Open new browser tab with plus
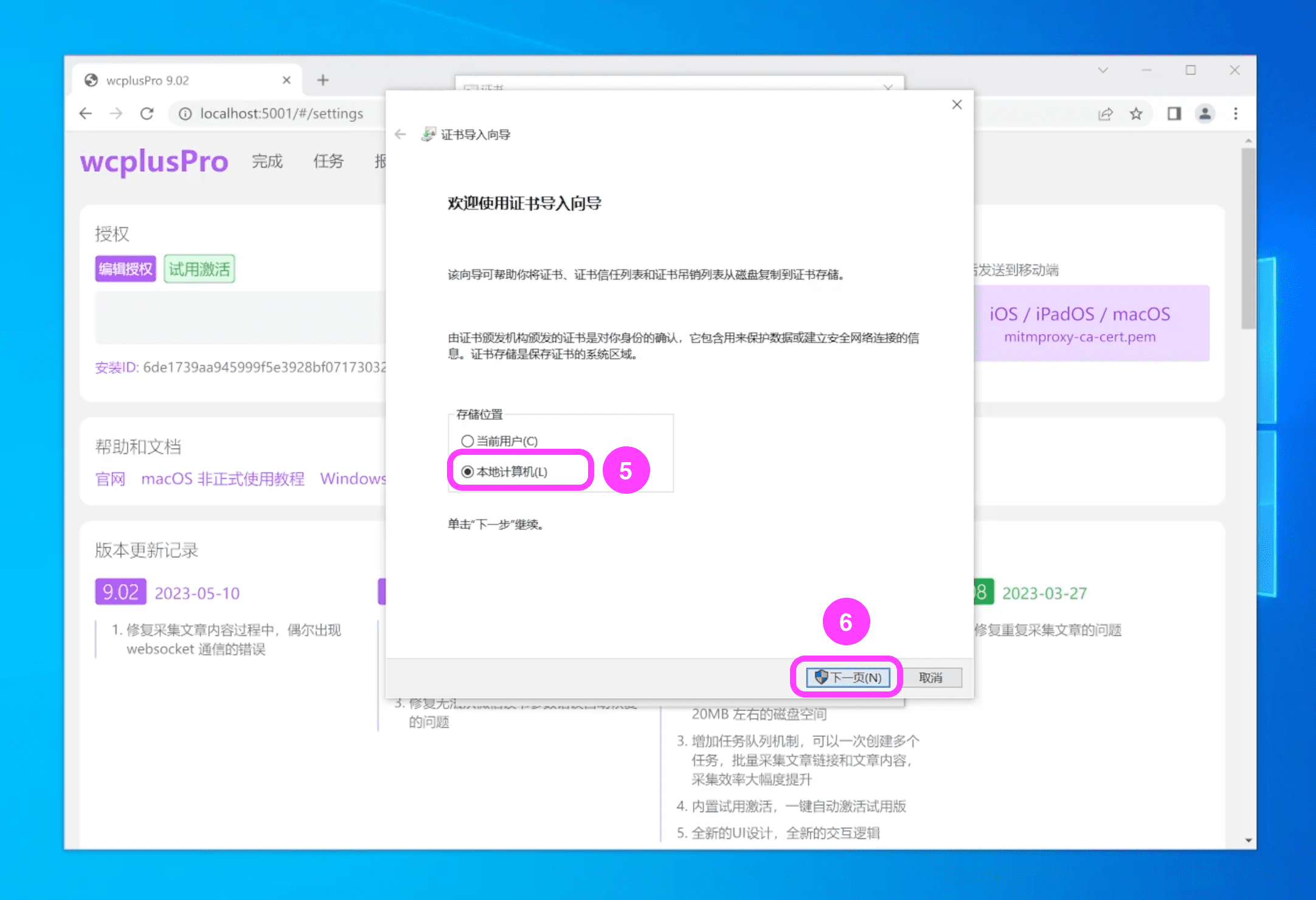This screenshot has height=900, width=1316. click(323, 80)
